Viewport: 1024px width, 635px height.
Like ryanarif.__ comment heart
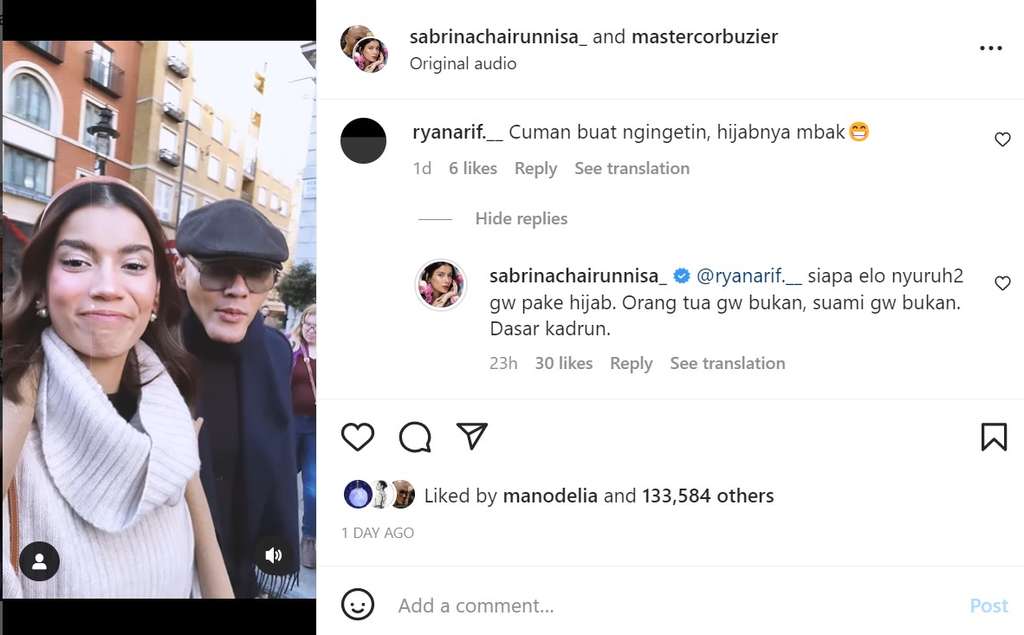coord(1002,140)
